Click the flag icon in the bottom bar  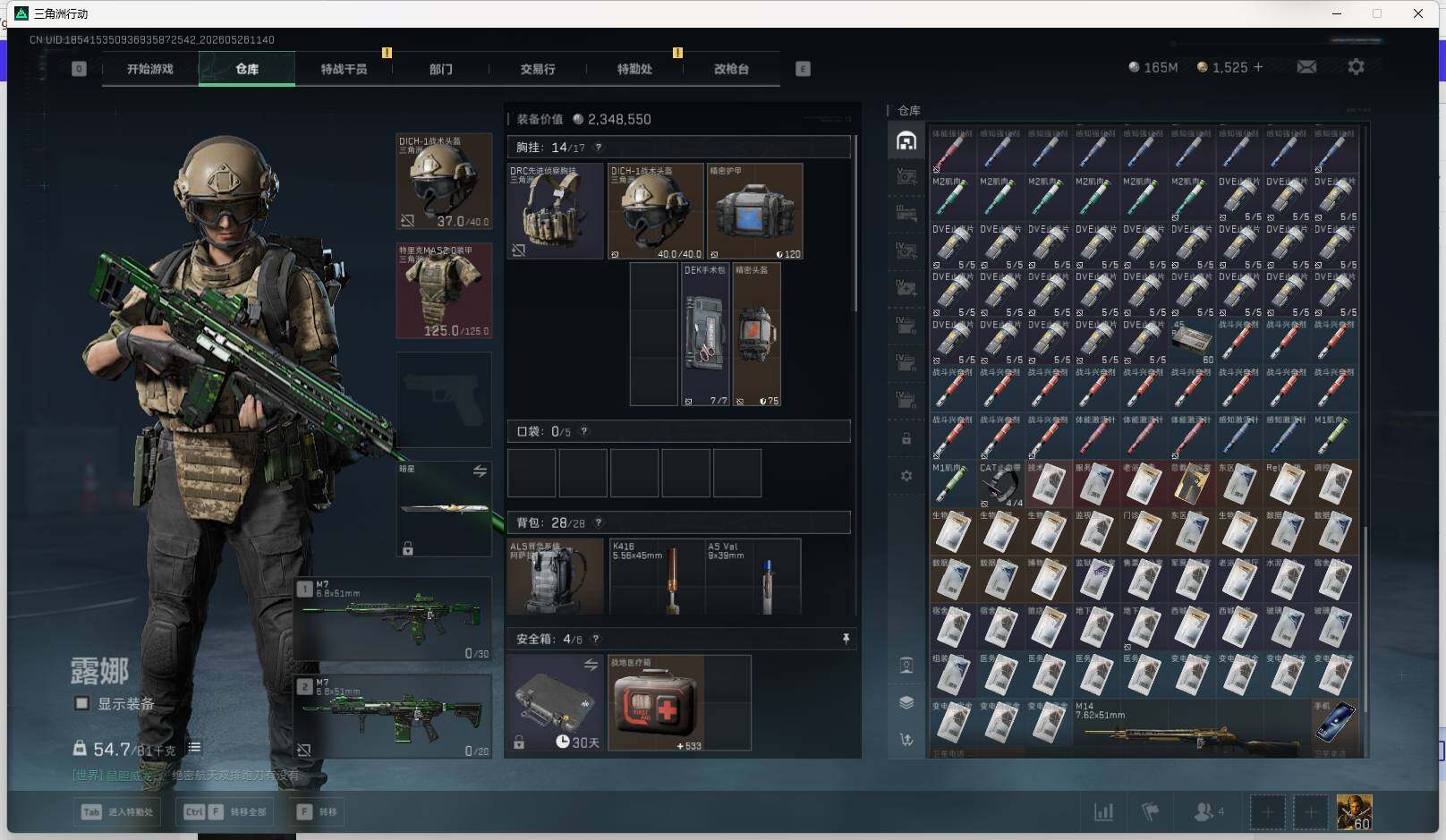point(1151,812)
